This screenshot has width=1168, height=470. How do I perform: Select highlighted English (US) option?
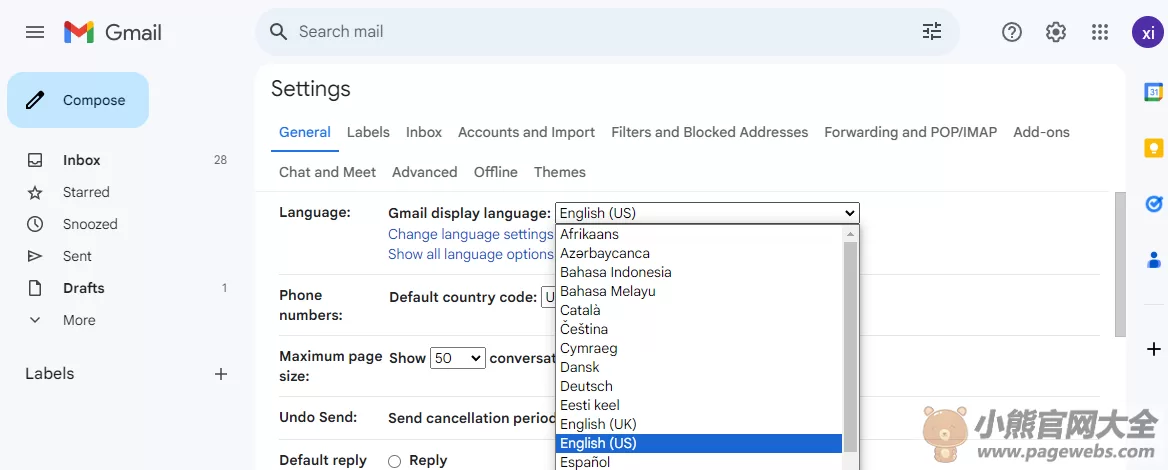click(x=699, y=443)
